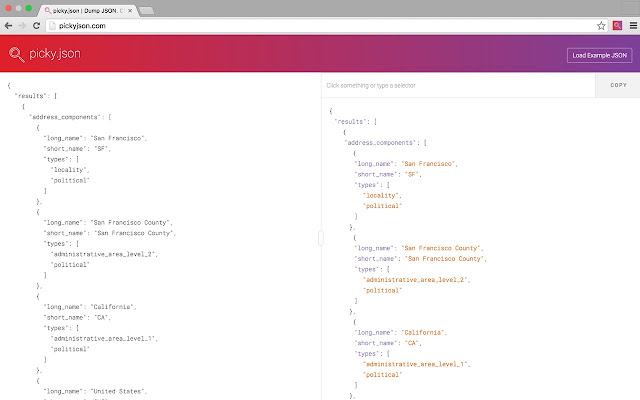640x400 pixels.
Task: Click the COPY button
Action: pos(618,85)
